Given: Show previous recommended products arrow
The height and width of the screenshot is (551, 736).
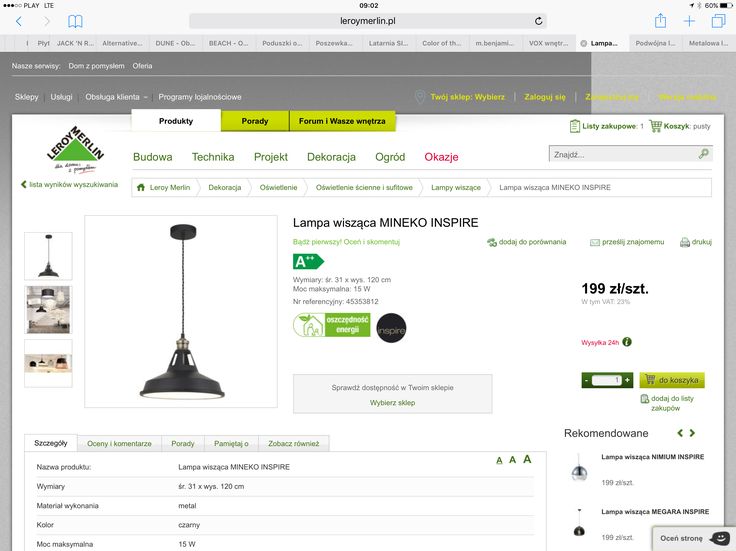Looking at the screenshot, I should (x=680, y=433).
